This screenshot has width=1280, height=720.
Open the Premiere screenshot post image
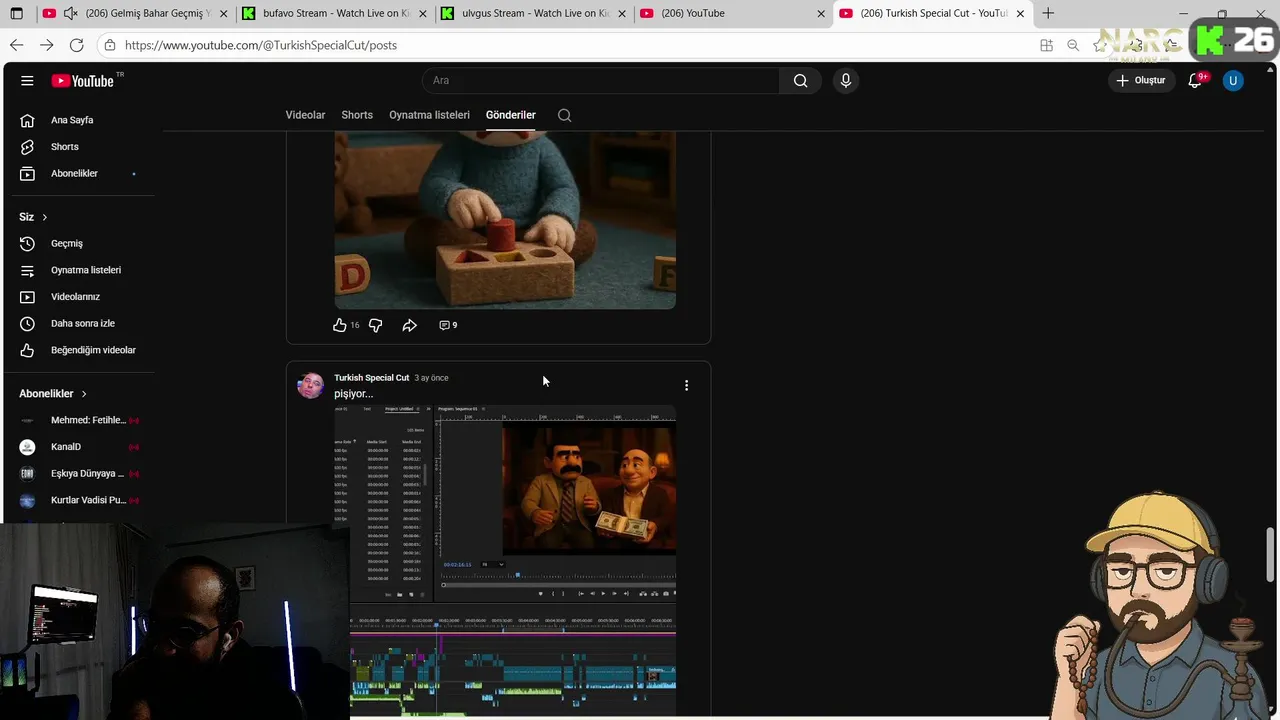[x=505, y=561]
